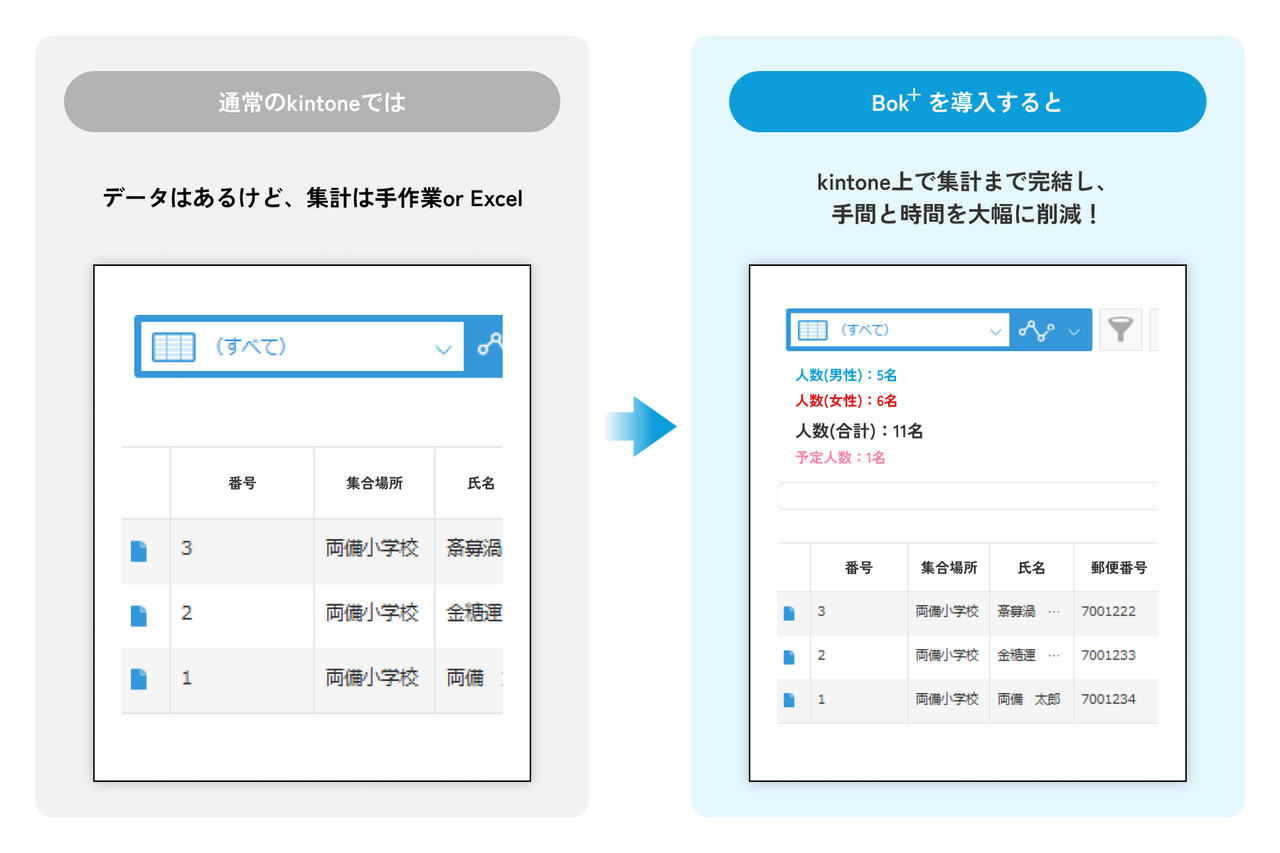Click the 集合場所 column header in right table
The image size is (1280, 853).
[948, 567]
